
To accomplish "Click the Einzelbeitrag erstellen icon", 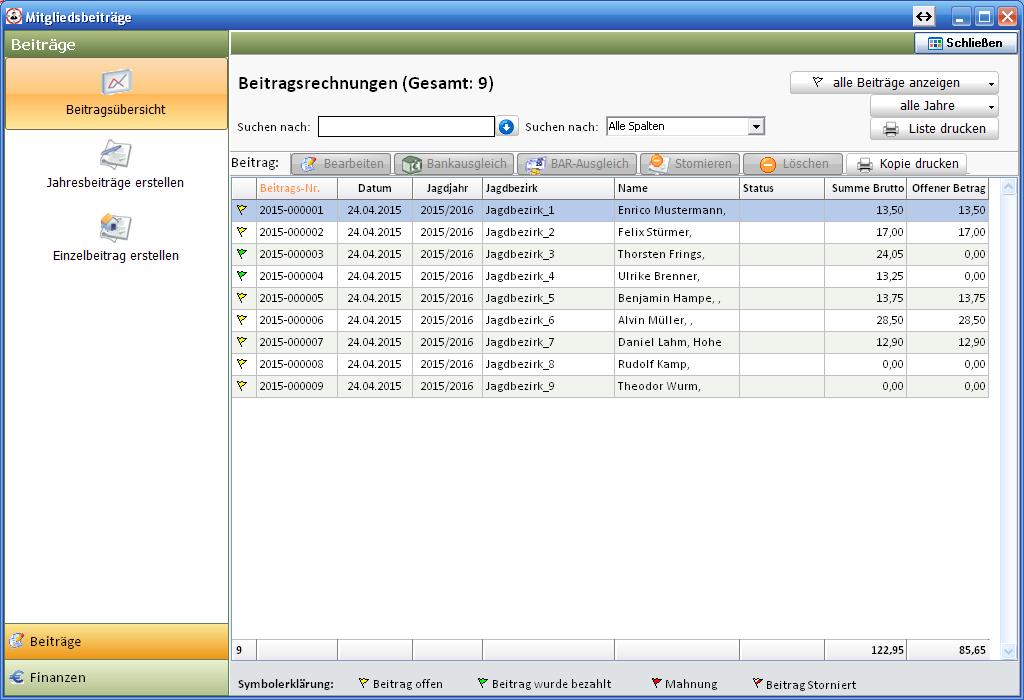I will (115, 228).
